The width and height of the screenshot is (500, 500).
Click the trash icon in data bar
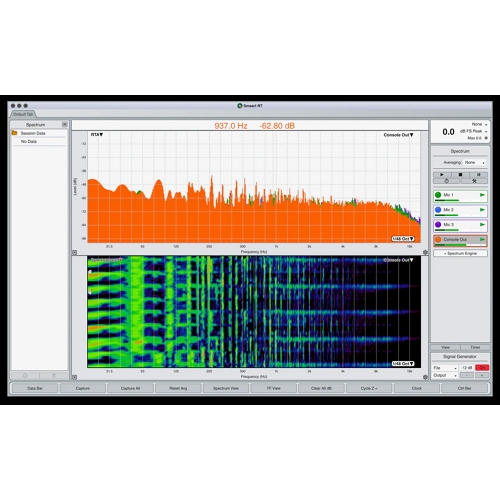pos(54,376)
